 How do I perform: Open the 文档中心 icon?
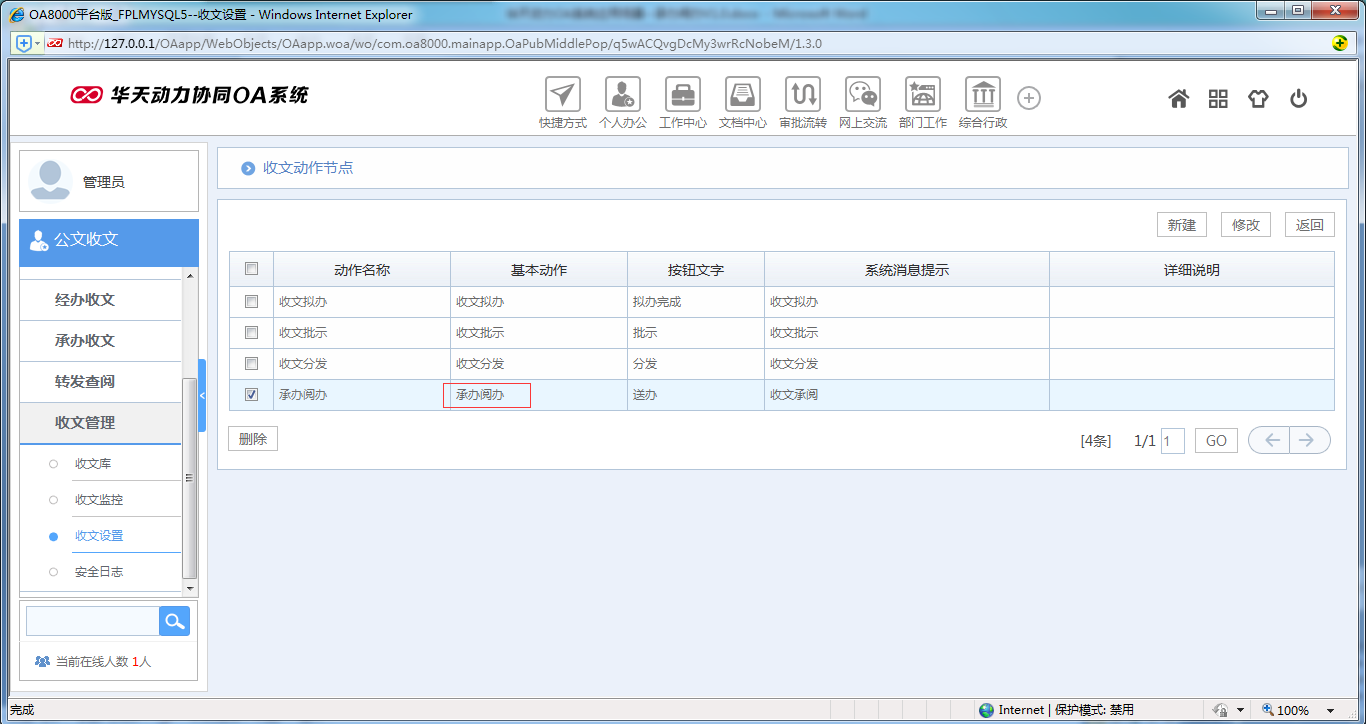[743, 95]
